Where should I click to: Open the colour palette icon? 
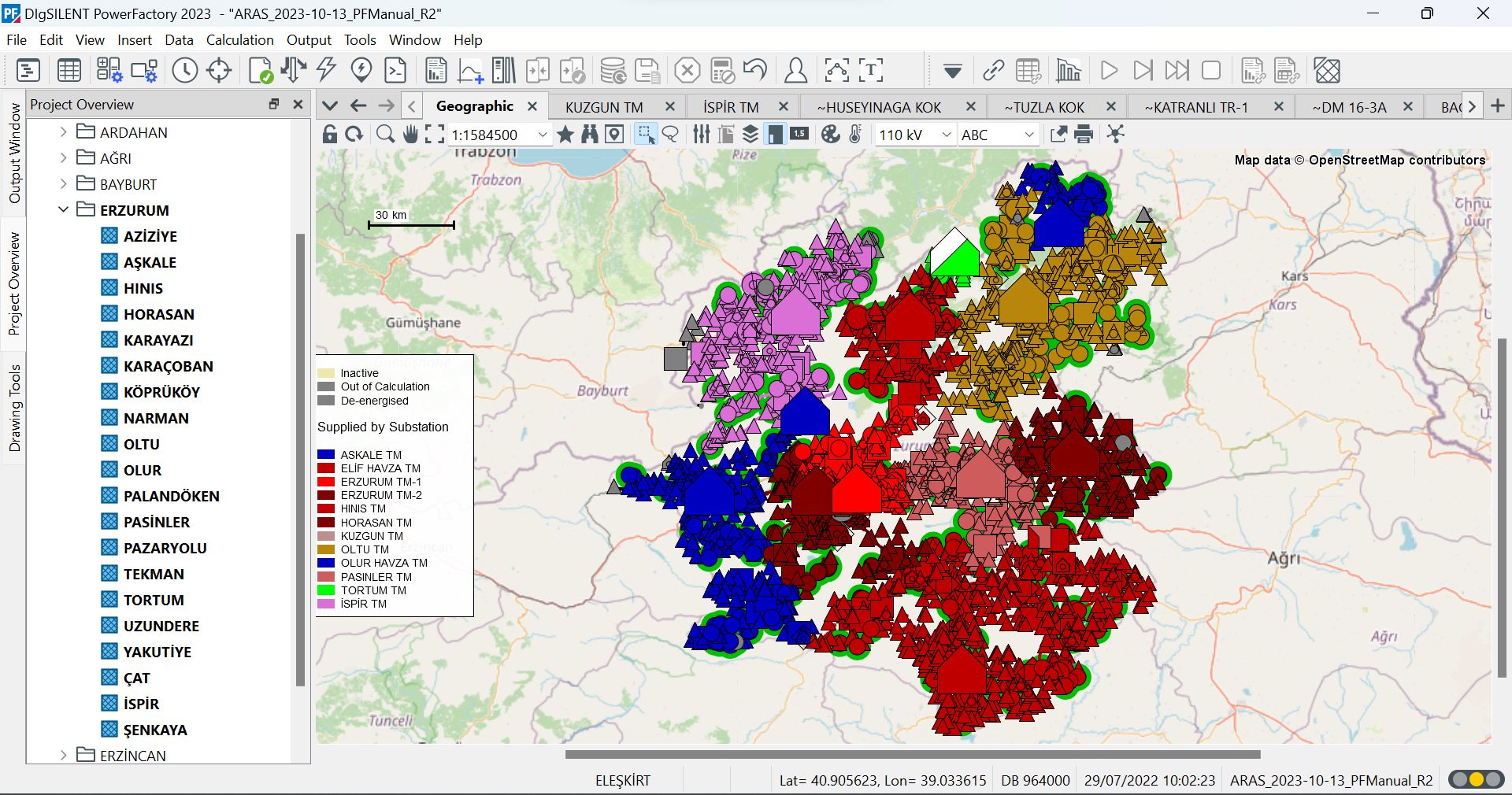[x=831, y=135]
